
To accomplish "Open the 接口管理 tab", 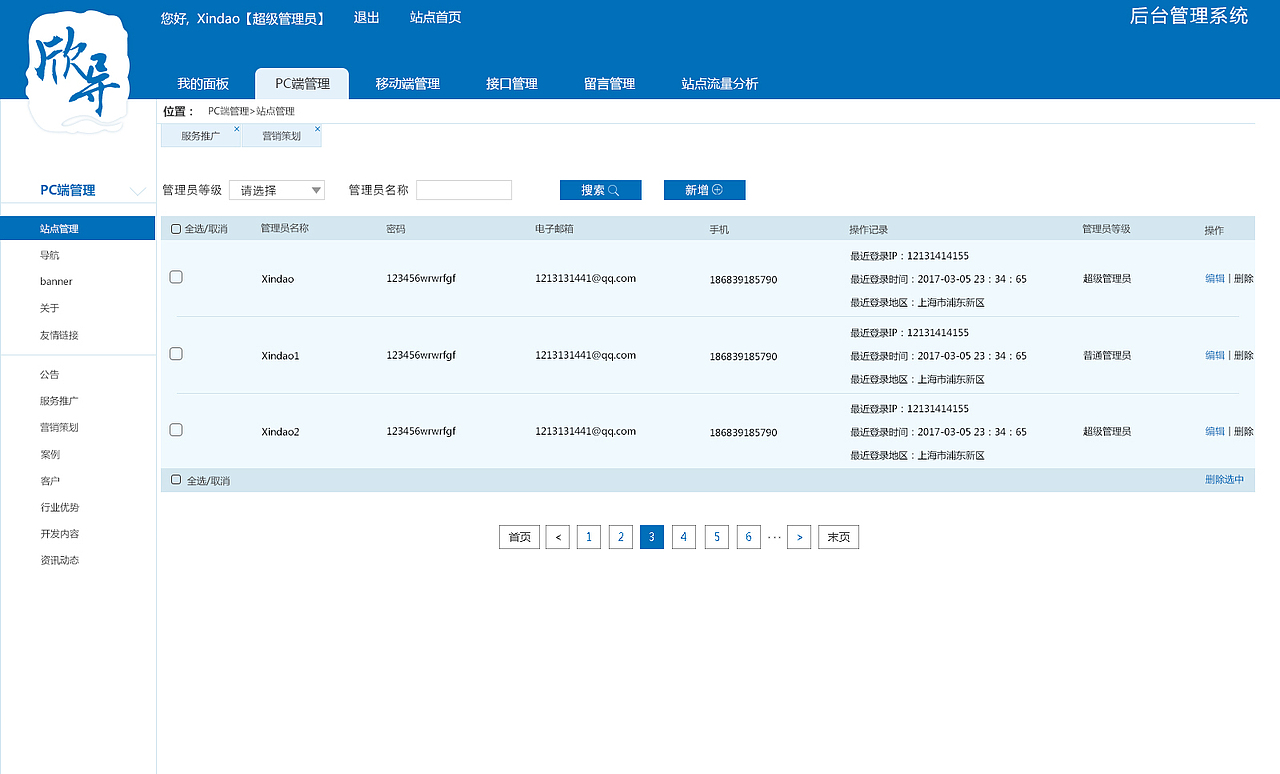I will (512, 84).
